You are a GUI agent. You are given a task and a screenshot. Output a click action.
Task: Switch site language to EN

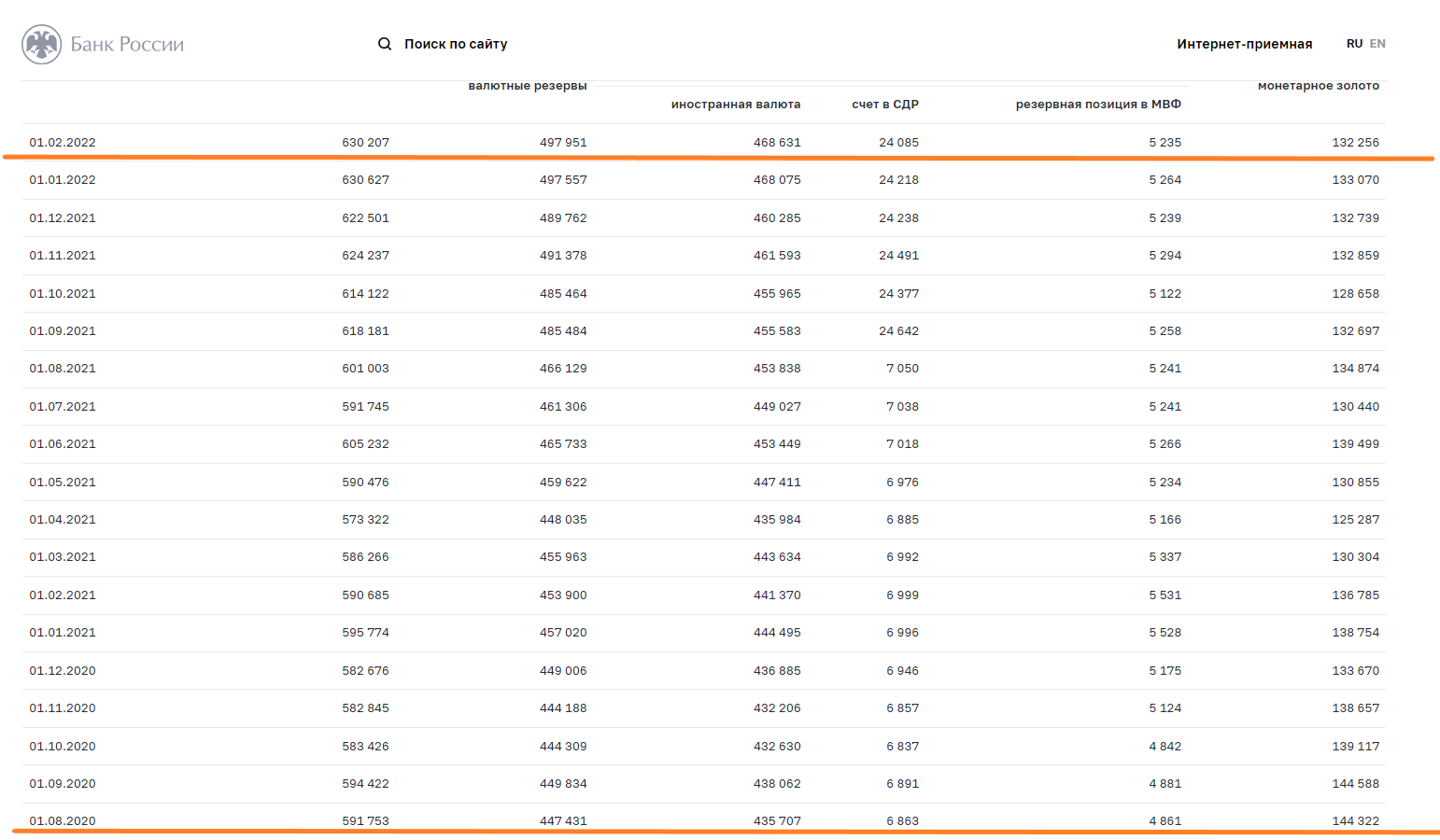pos(1377,44)
